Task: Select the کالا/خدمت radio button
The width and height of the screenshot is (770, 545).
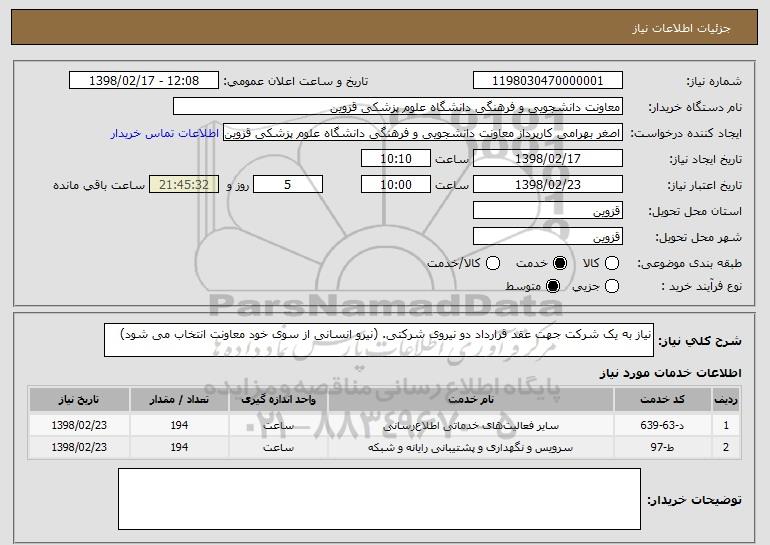Action: tap(493, 263)
